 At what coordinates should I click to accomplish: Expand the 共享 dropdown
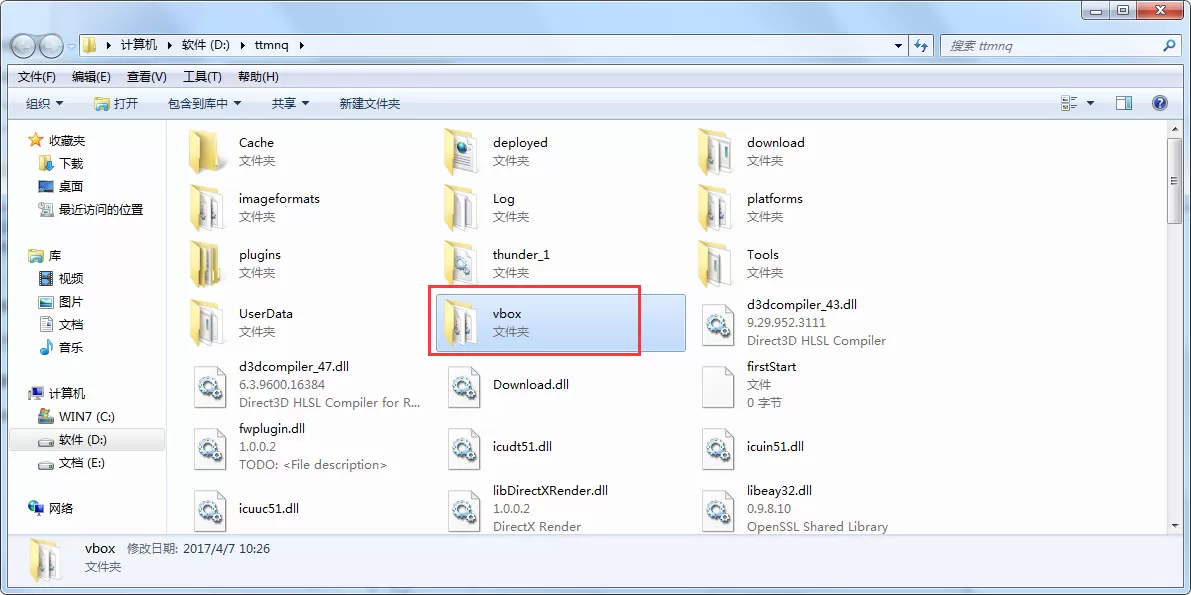pos(291,103)
